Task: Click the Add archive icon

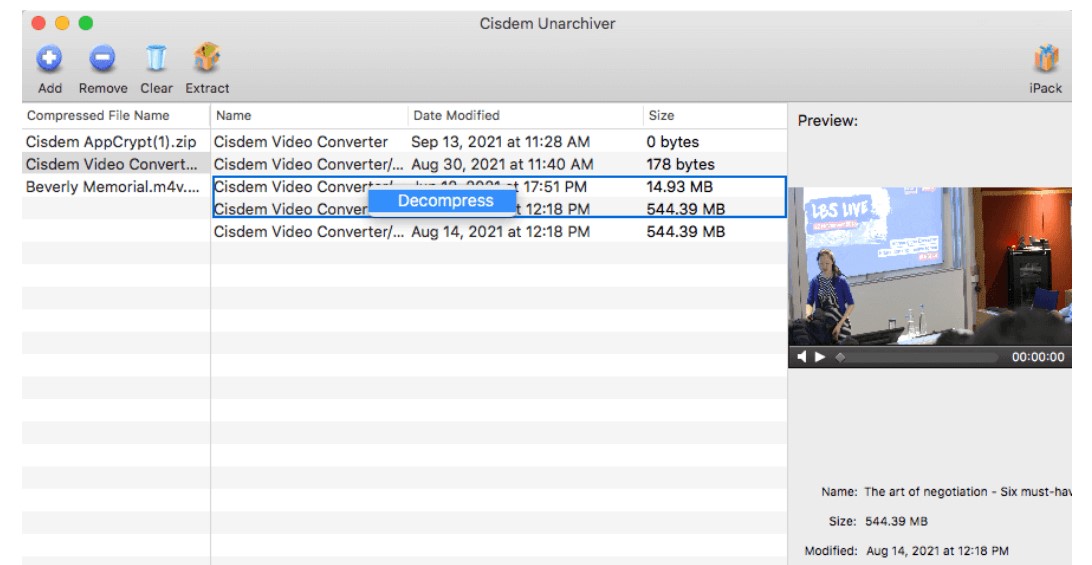Action: click(49, 59)
